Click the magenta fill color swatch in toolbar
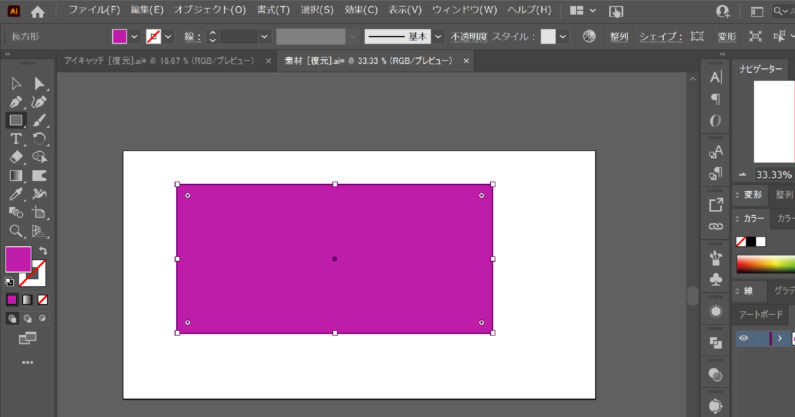The image size is (795, 417). tap(17, 259)
